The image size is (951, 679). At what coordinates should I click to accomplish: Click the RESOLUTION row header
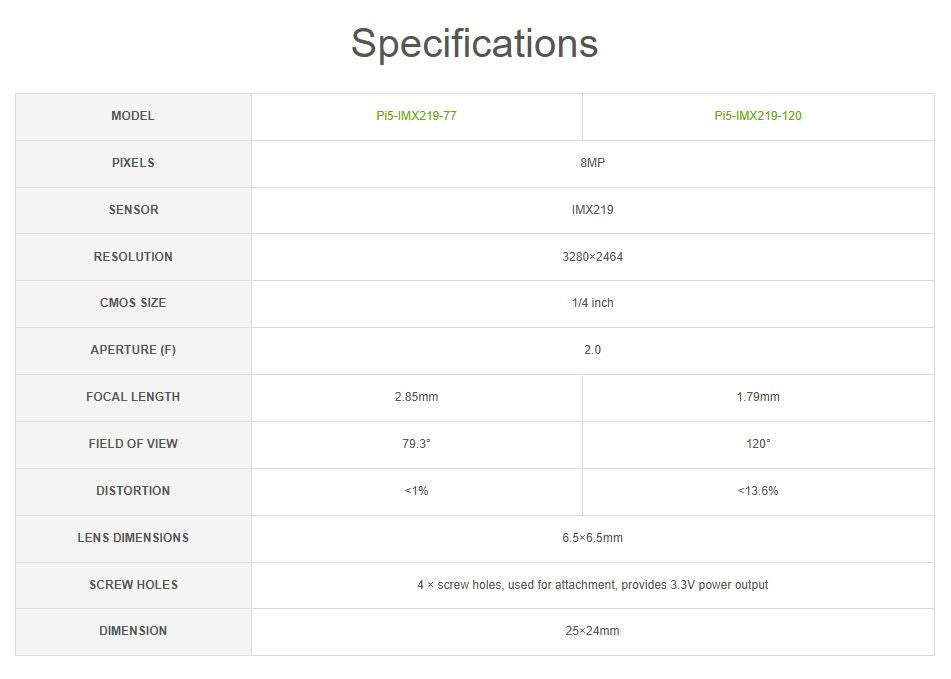[x=133, y=257]
